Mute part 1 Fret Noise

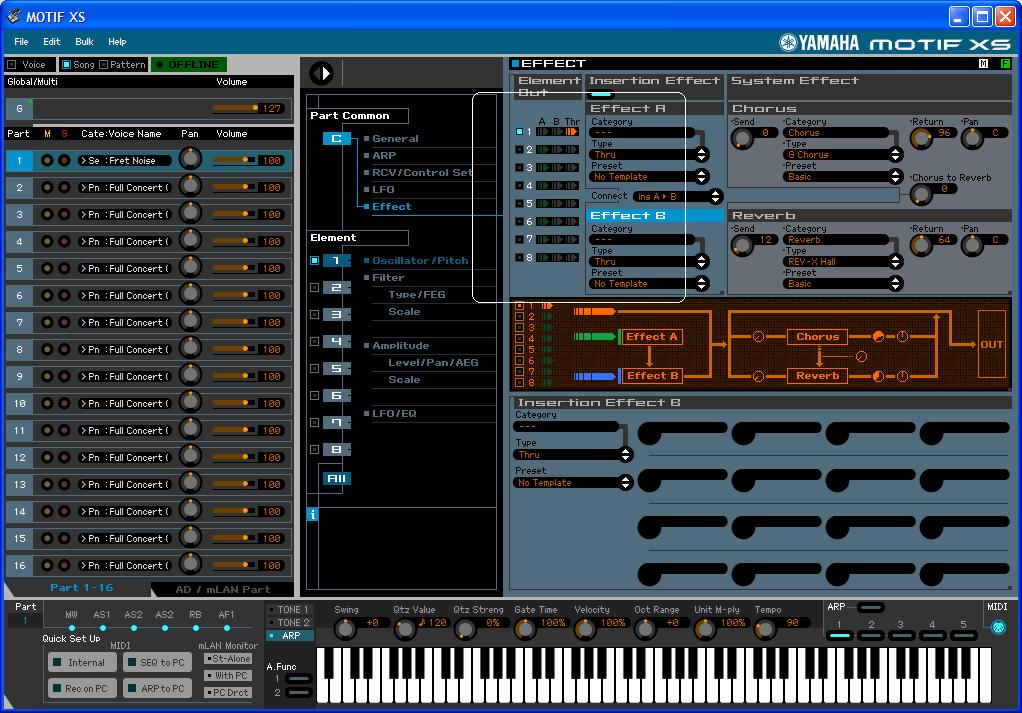pos(47,160)
